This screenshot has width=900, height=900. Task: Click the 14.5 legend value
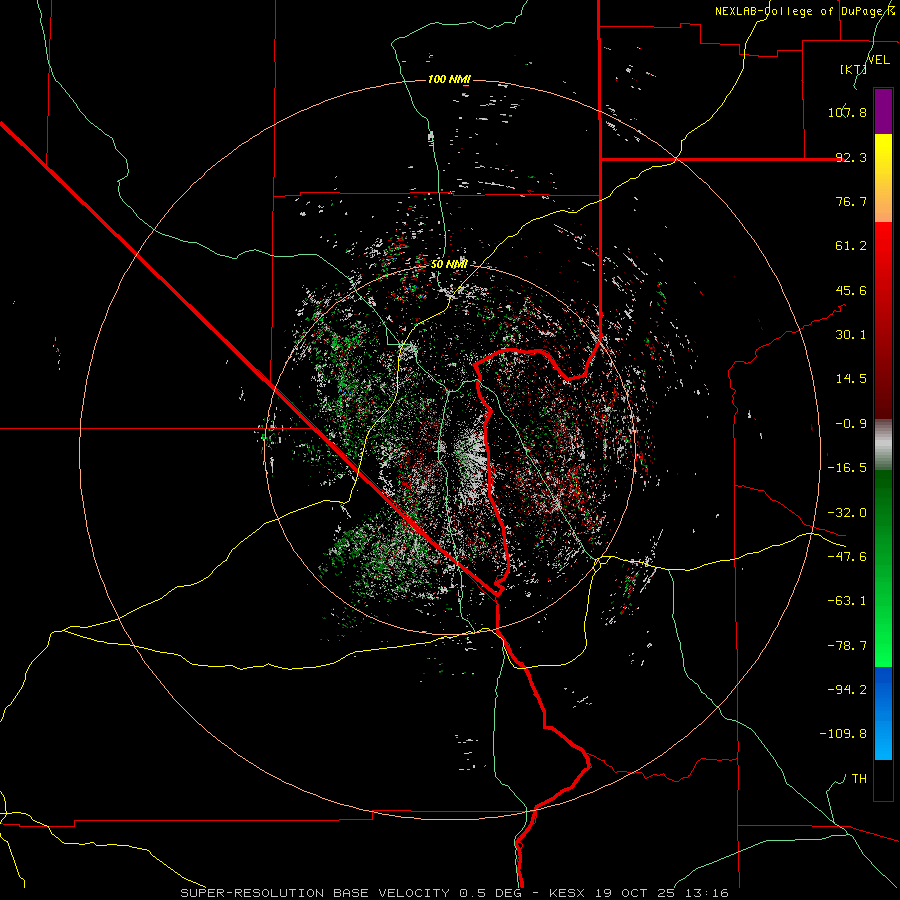coord(851,379)
